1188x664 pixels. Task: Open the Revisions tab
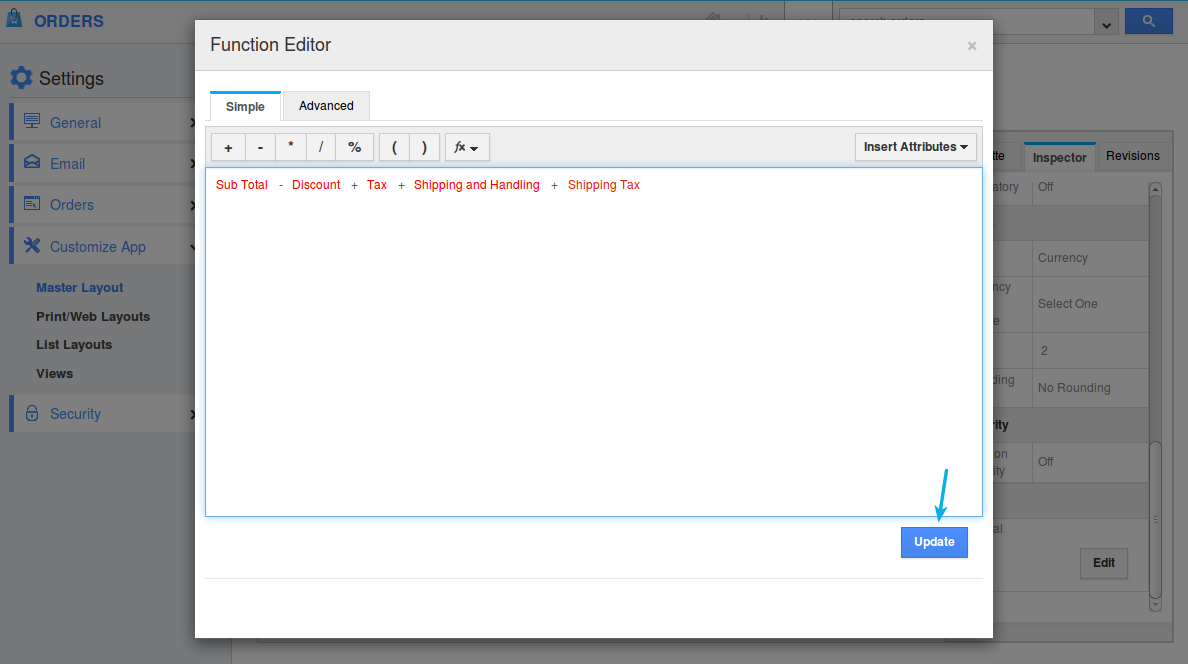1132,156
